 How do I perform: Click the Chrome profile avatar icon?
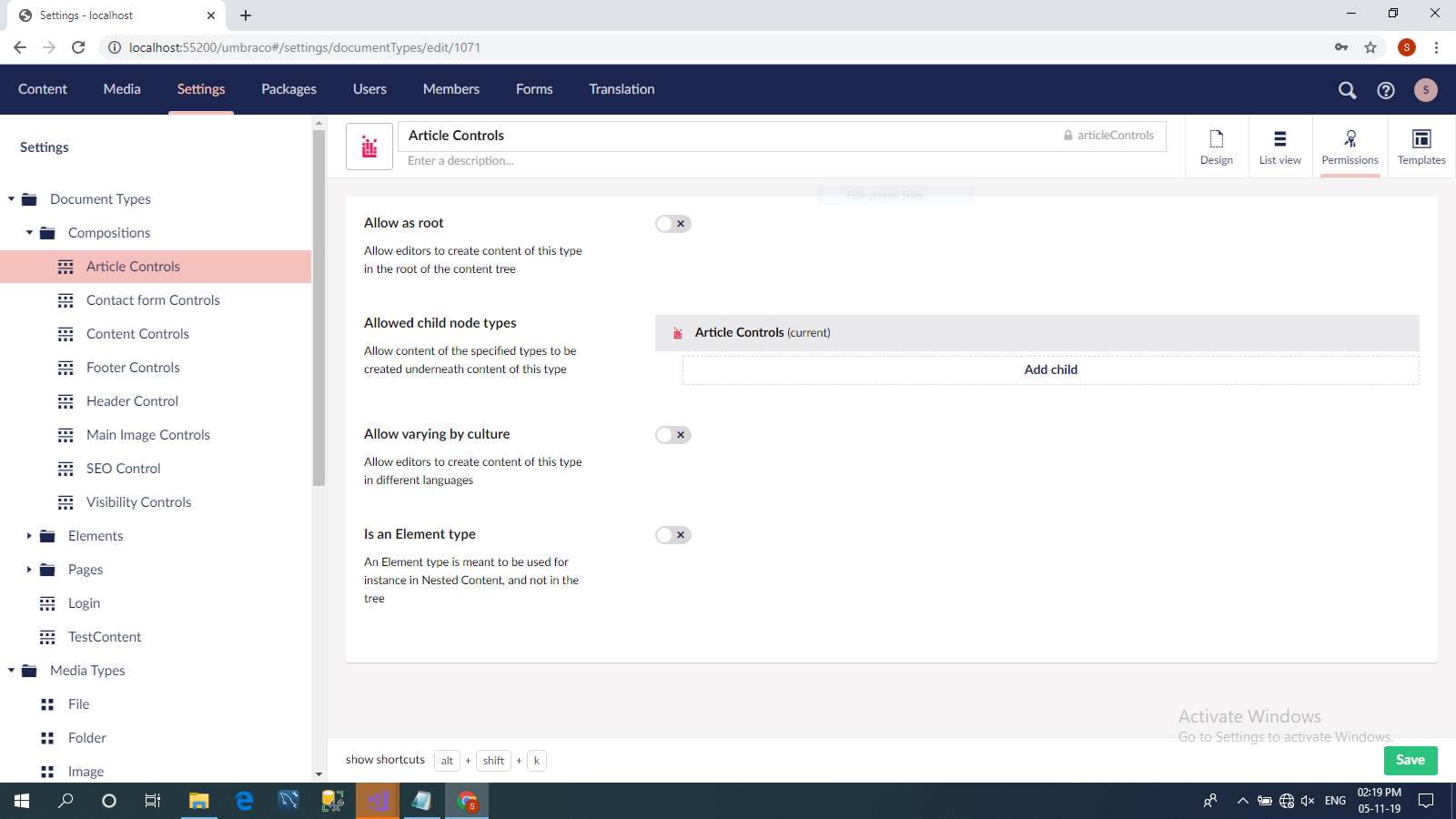click(1407, 47)
